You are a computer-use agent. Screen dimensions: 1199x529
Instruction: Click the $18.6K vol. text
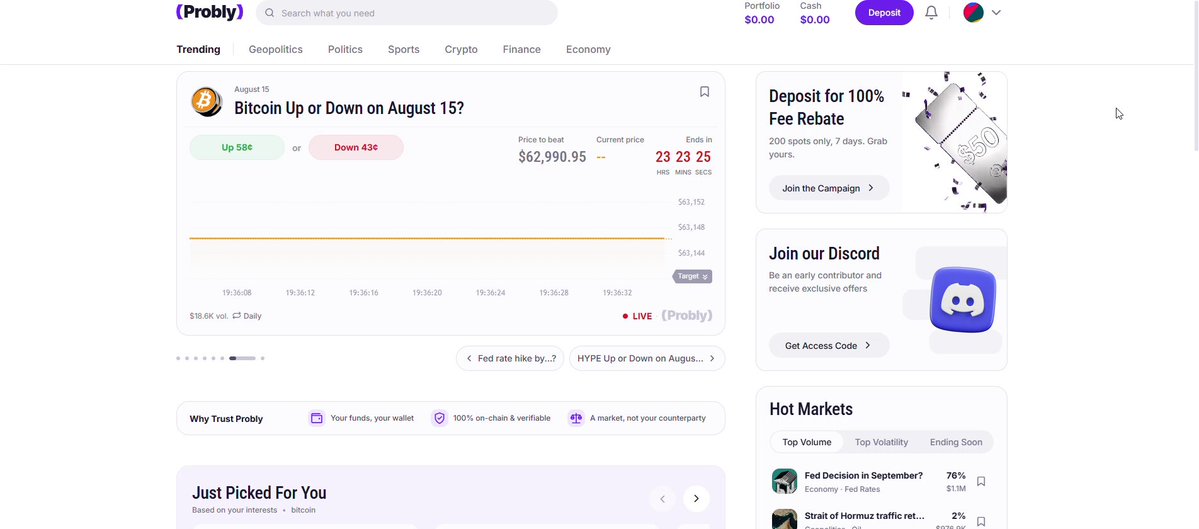(x=209, y=316)
